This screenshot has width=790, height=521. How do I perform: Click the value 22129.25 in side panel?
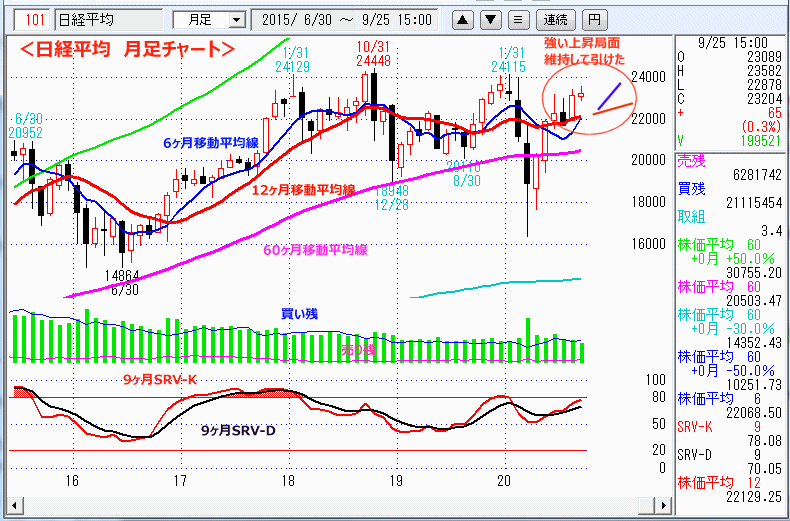(754, 497)
